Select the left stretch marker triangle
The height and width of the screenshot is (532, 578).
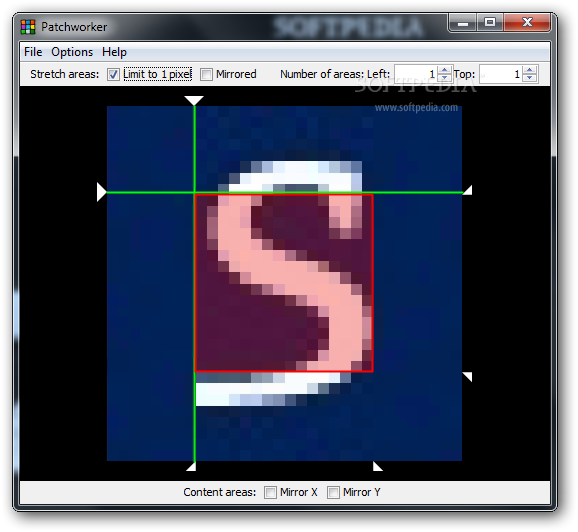pyautogui.click(x=101, y=192)
